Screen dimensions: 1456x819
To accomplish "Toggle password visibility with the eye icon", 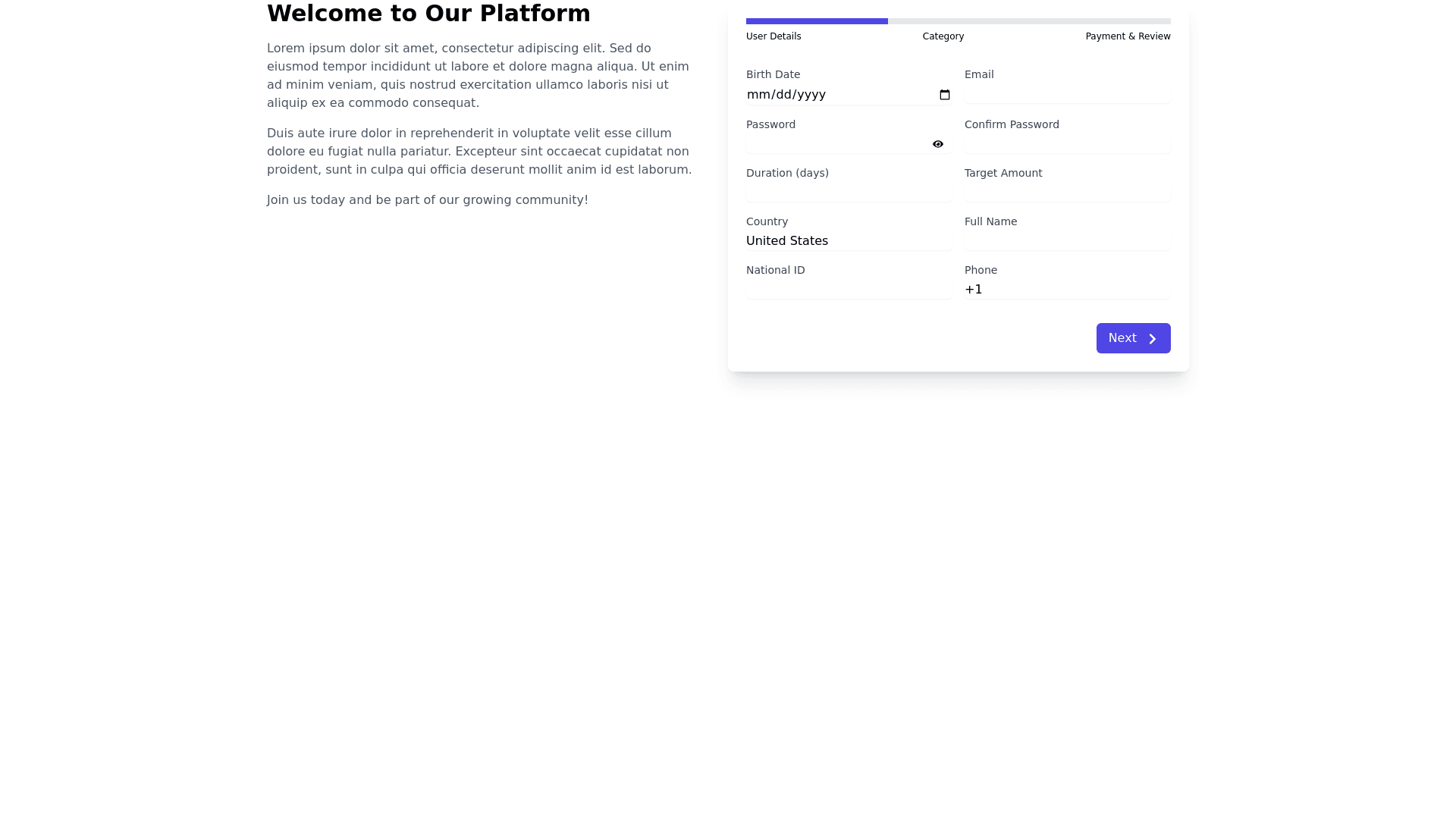I will (938, 143).
